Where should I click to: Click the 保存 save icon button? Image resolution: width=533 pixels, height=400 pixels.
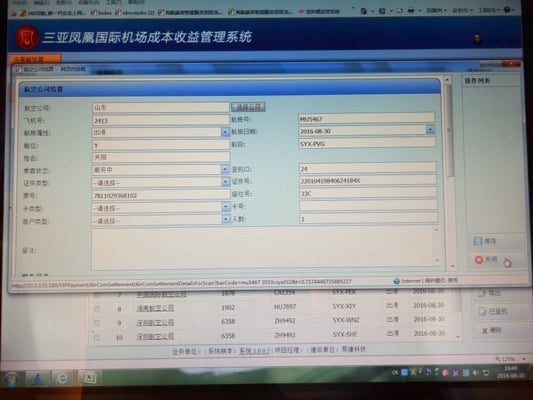click(478, 241)
